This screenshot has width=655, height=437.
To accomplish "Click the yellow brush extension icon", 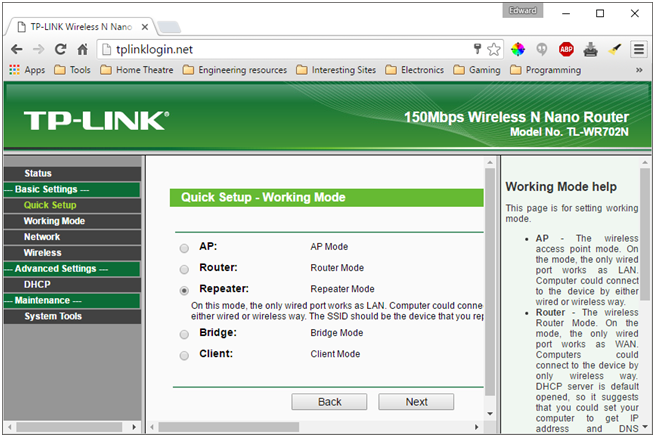I will click(614, 49).
